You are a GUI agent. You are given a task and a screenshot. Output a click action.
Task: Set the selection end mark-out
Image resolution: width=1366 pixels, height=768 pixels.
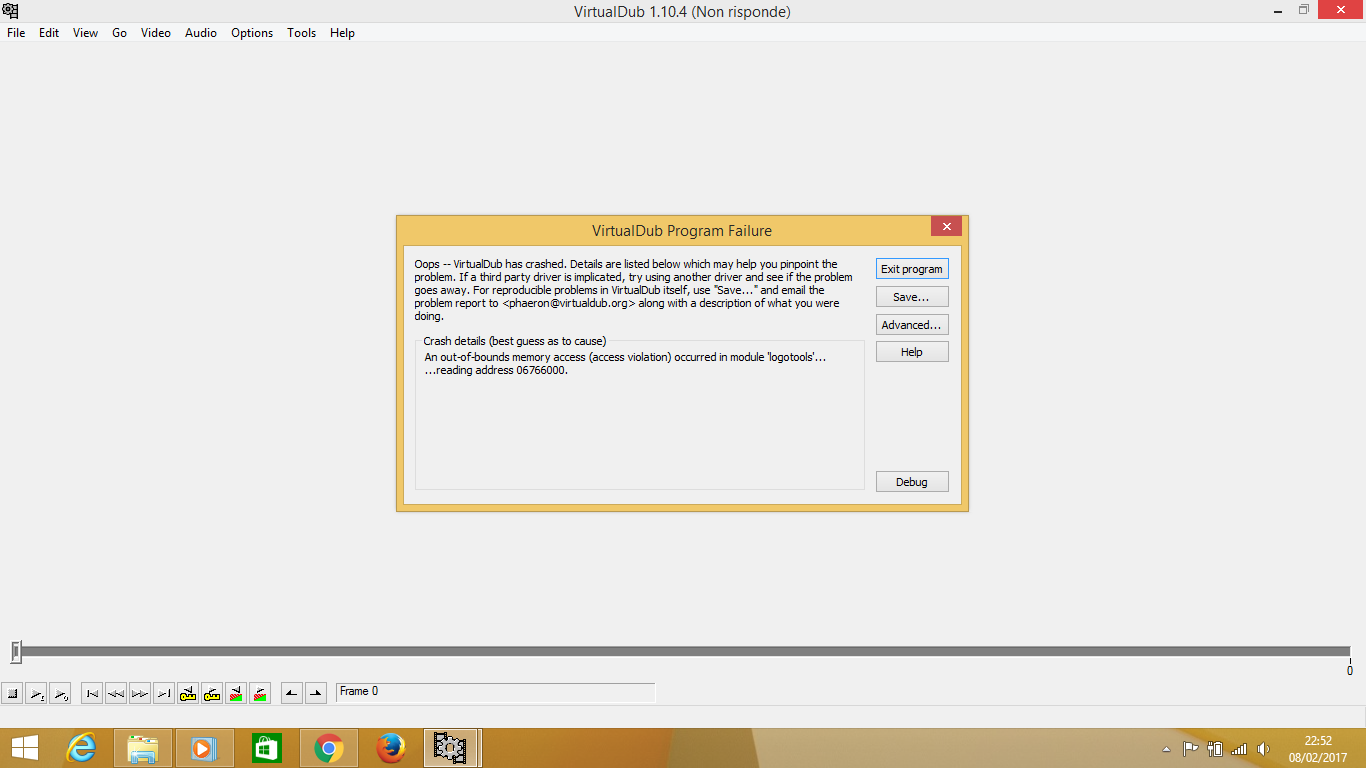coord(316,693)
